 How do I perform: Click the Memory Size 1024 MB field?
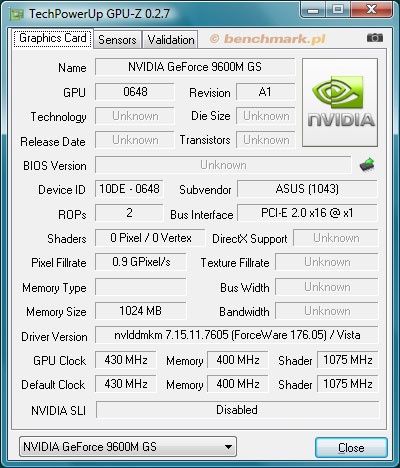140,311
